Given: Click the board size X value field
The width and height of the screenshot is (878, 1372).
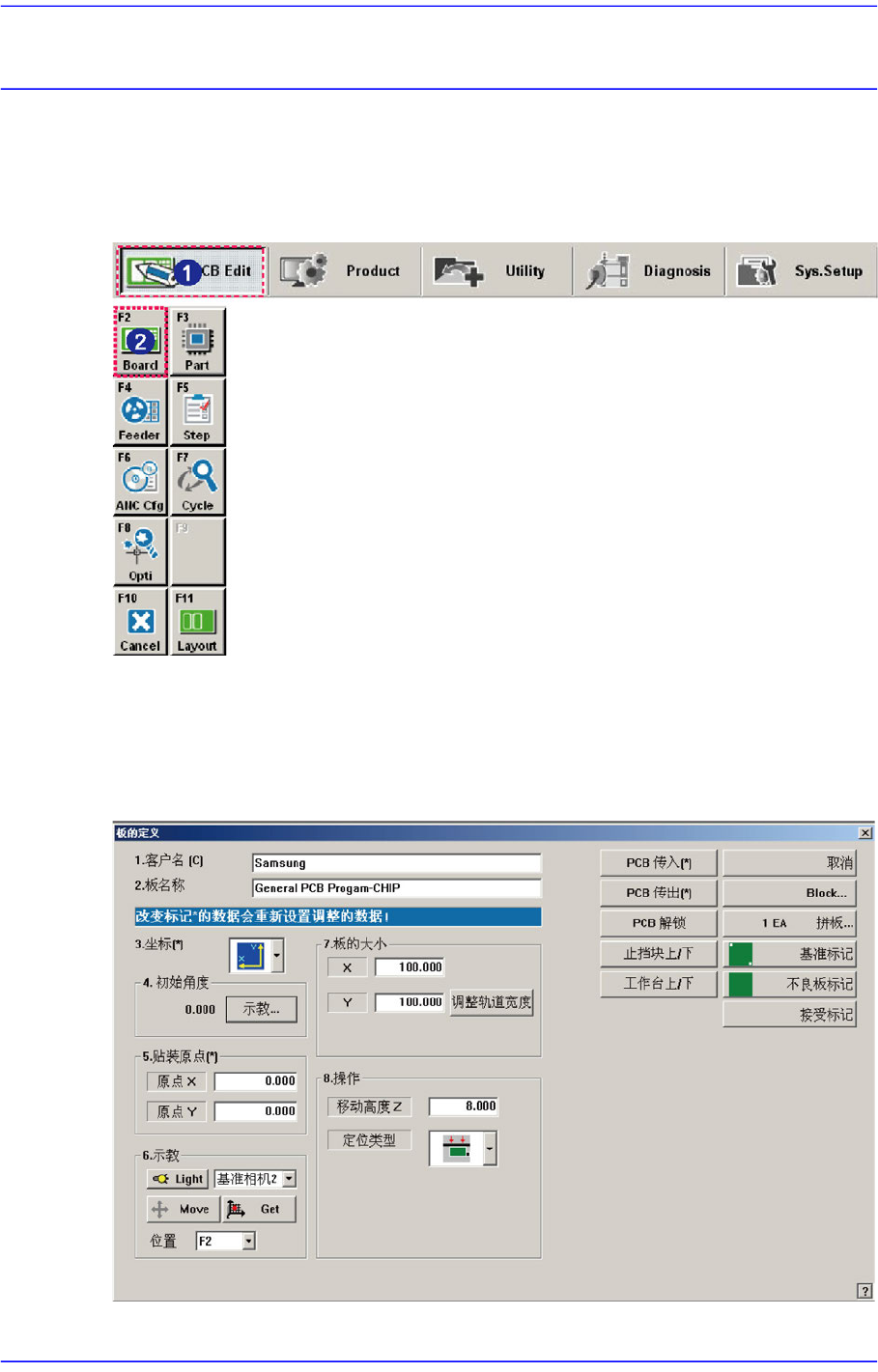Looking at the screenshot, I should (x=410, y=967).
